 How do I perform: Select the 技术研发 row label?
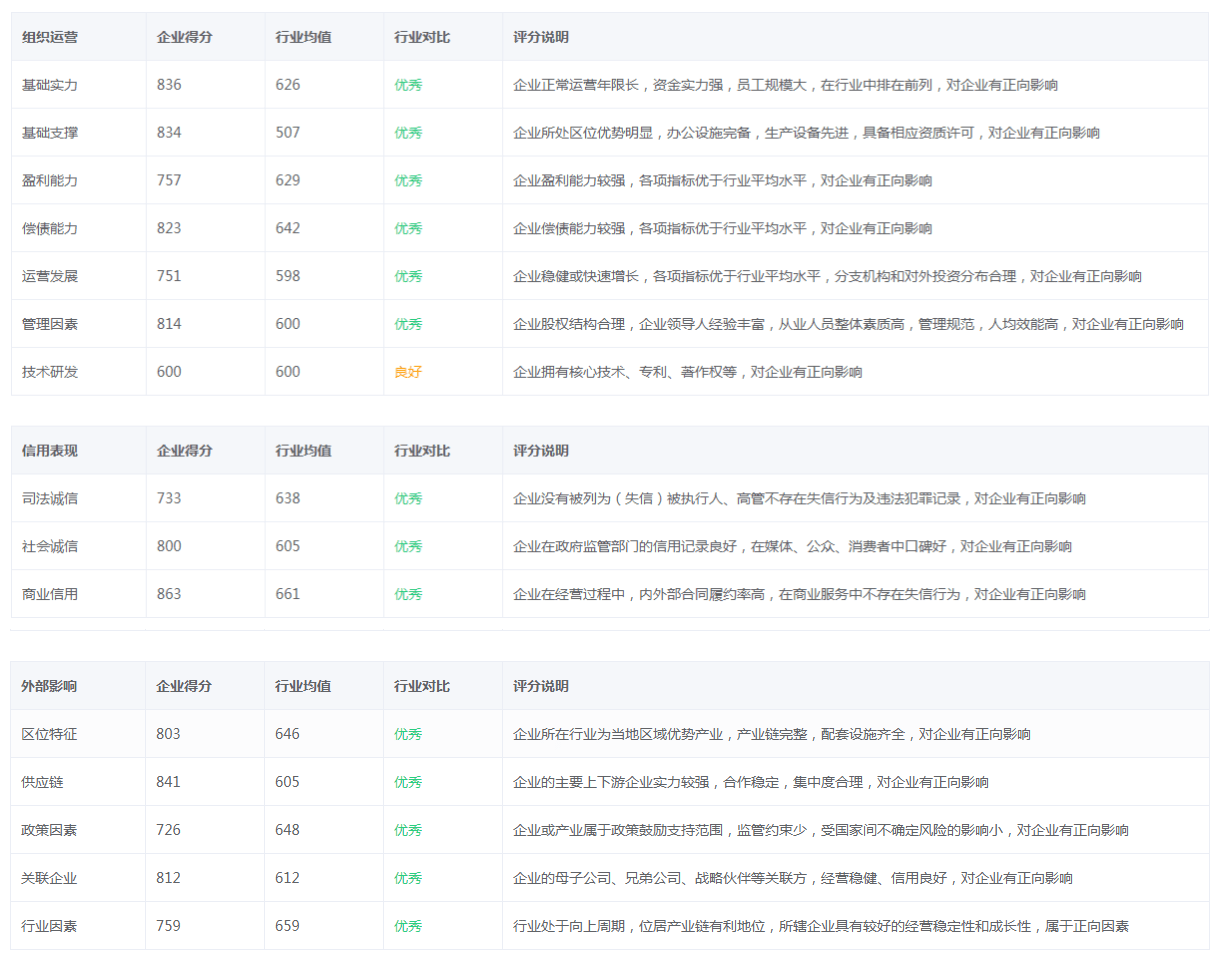(x=50, y=373)
